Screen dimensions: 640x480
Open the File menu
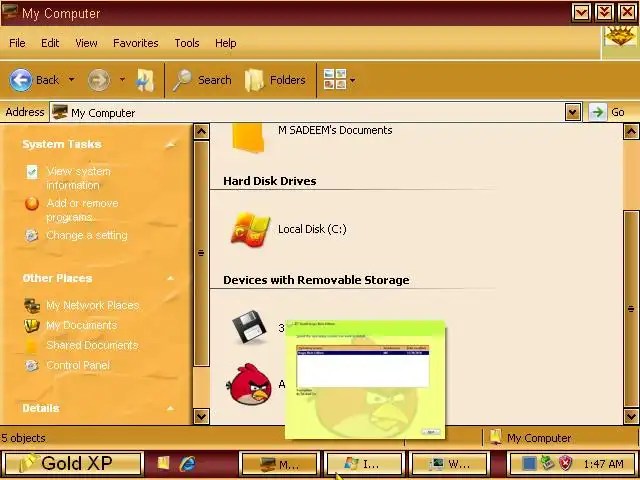click(17, 43)
